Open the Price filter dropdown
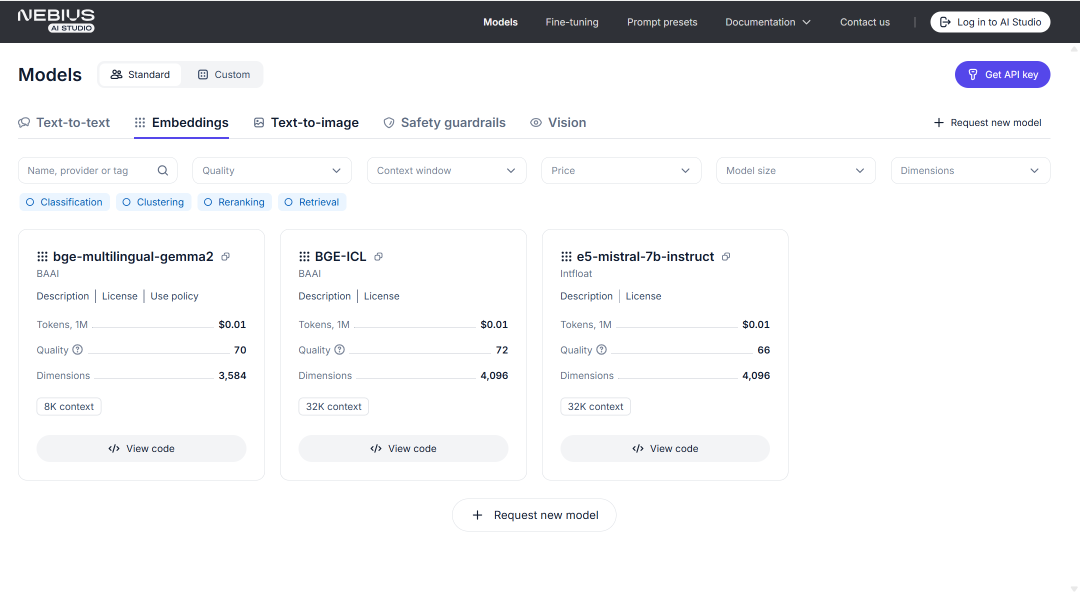 [621, 170]
